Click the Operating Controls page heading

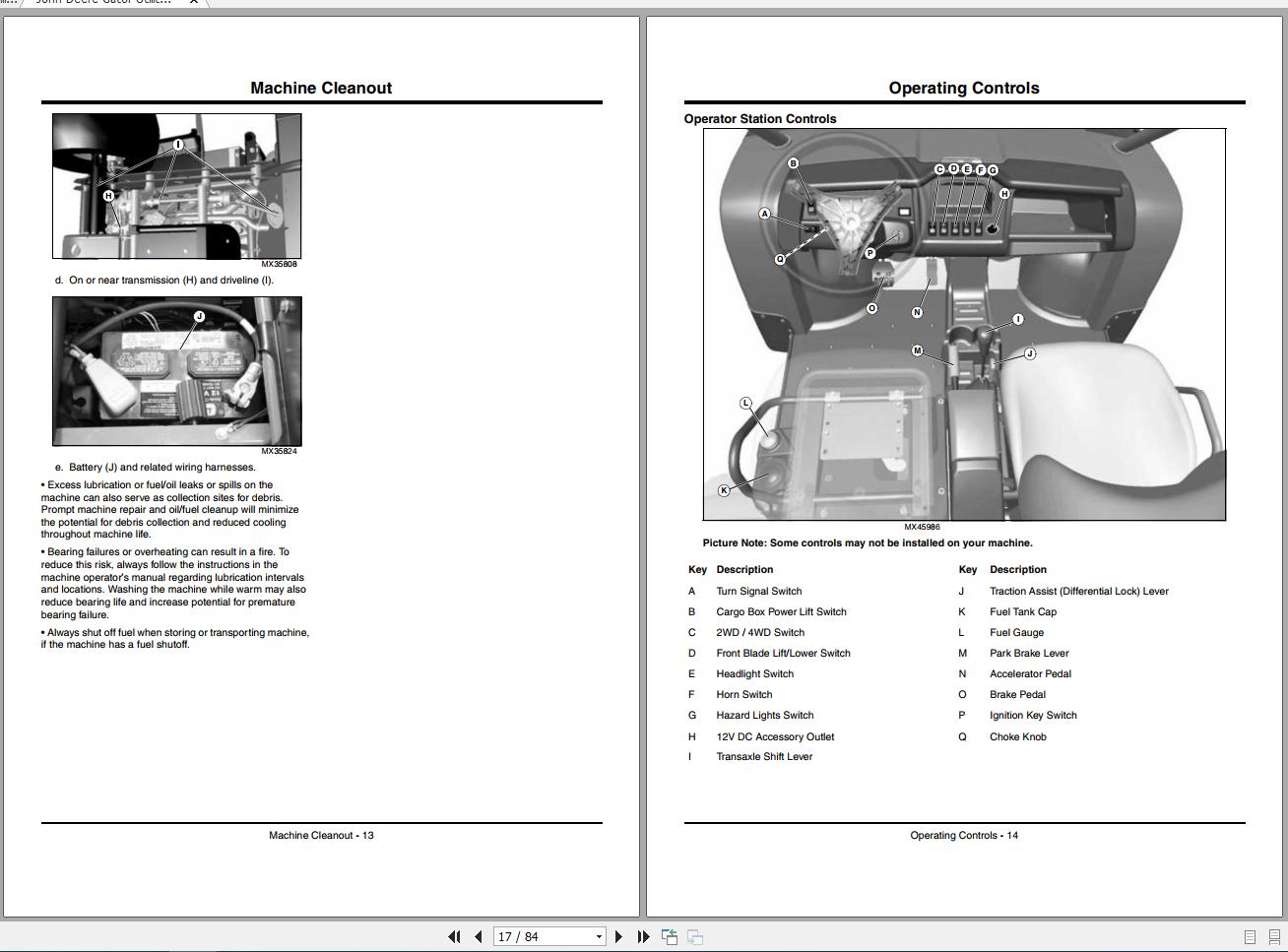[x=964, y=88]
